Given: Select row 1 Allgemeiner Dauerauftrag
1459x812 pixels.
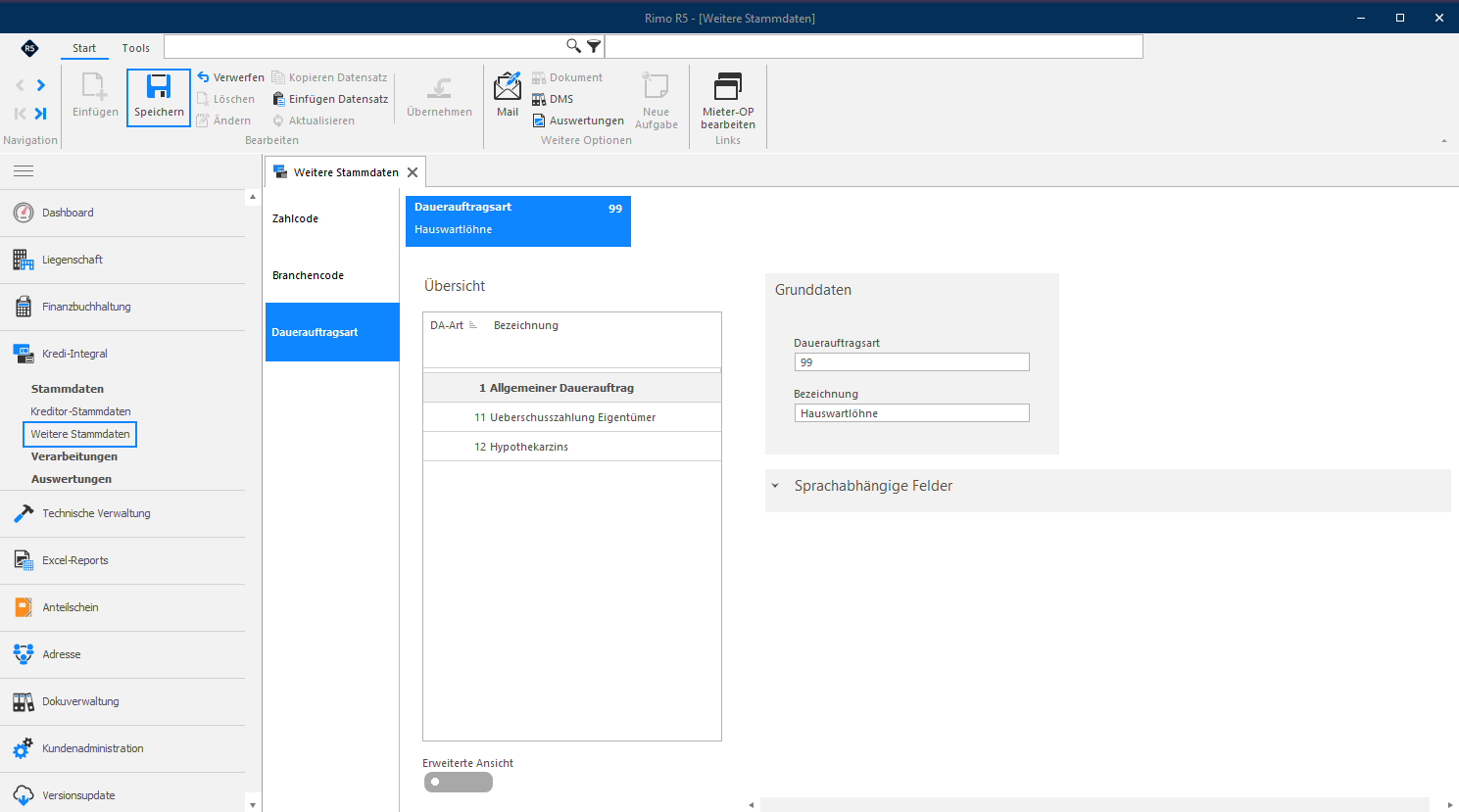Looking at the screenshot, I should [x=572, y=388].
